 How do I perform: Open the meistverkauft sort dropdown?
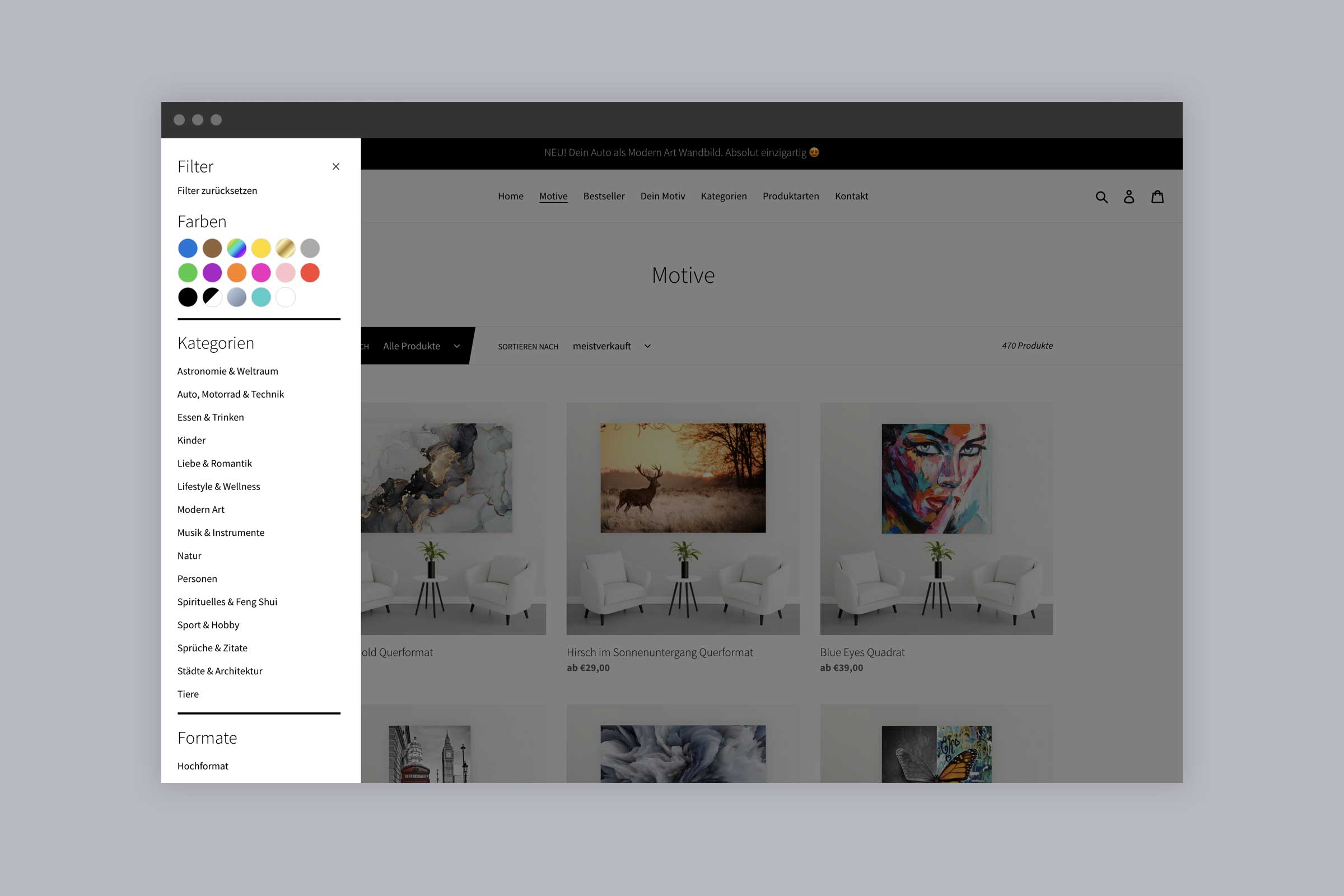click(611, 346)
